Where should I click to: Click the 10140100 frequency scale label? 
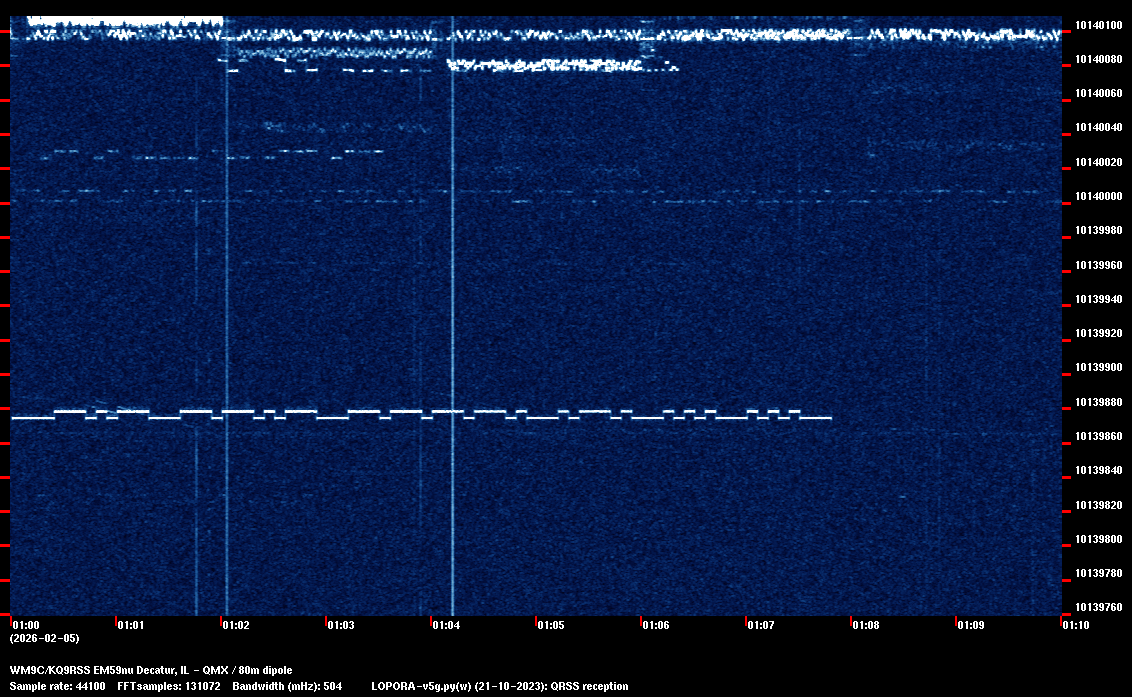click(x=1097, y=25)
